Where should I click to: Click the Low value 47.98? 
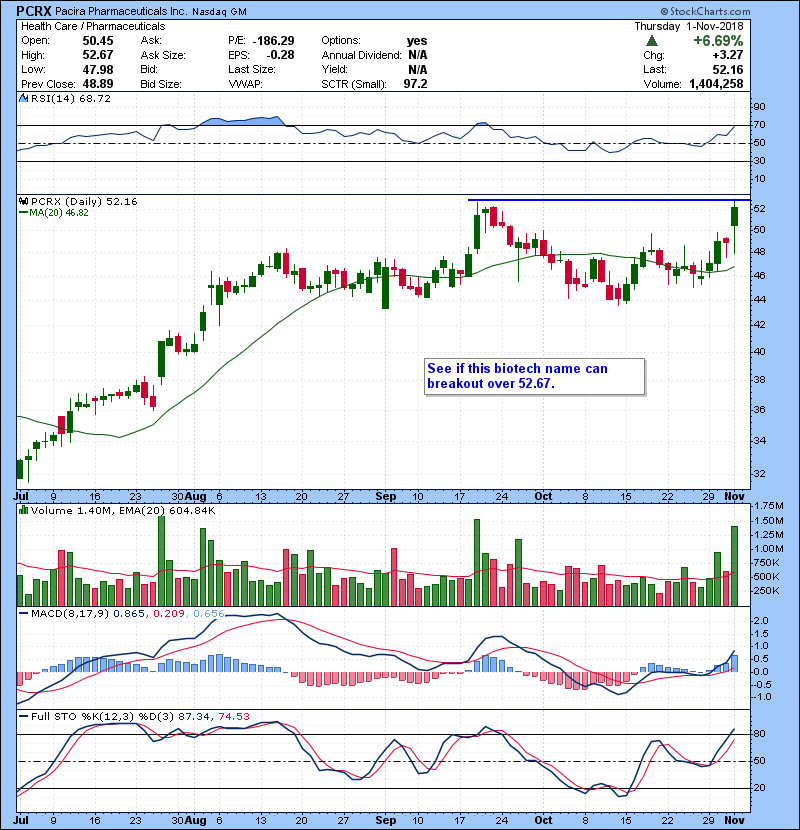pyautogui.click(x=98, y=69)
